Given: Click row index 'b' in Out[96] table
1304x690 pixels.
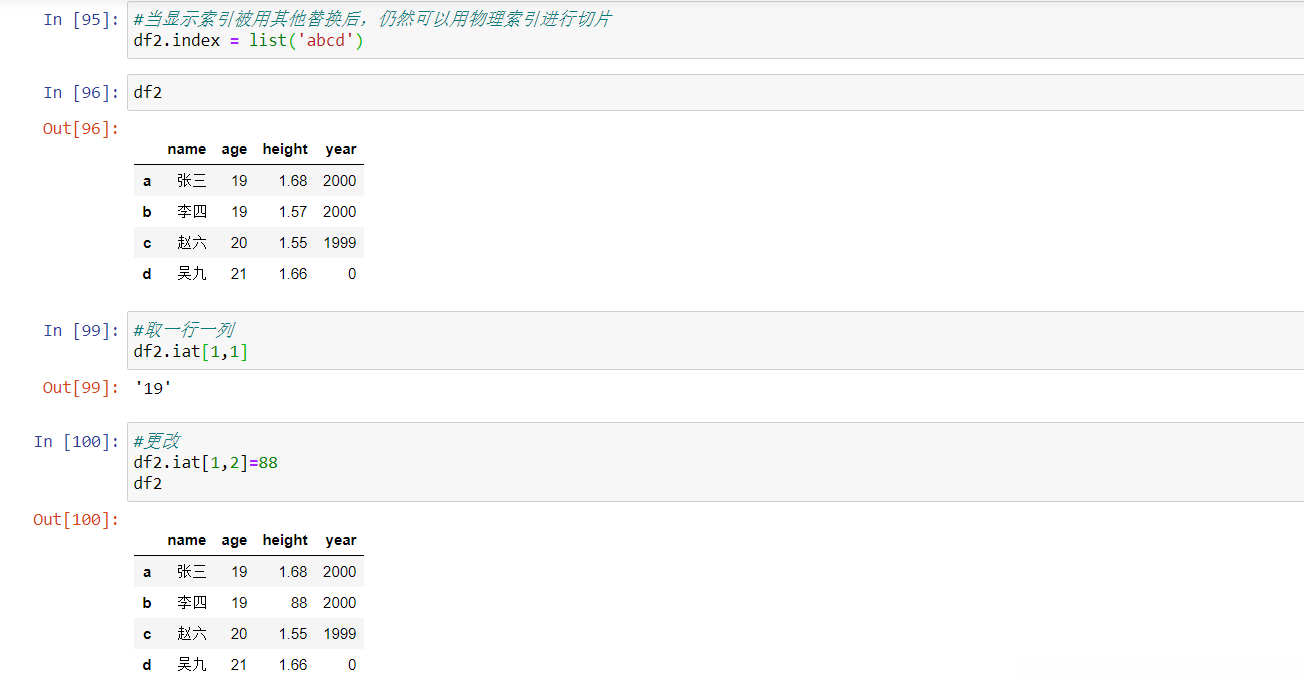Looking at the screenshot, I should pyautogui.click(x=147, y=212).
